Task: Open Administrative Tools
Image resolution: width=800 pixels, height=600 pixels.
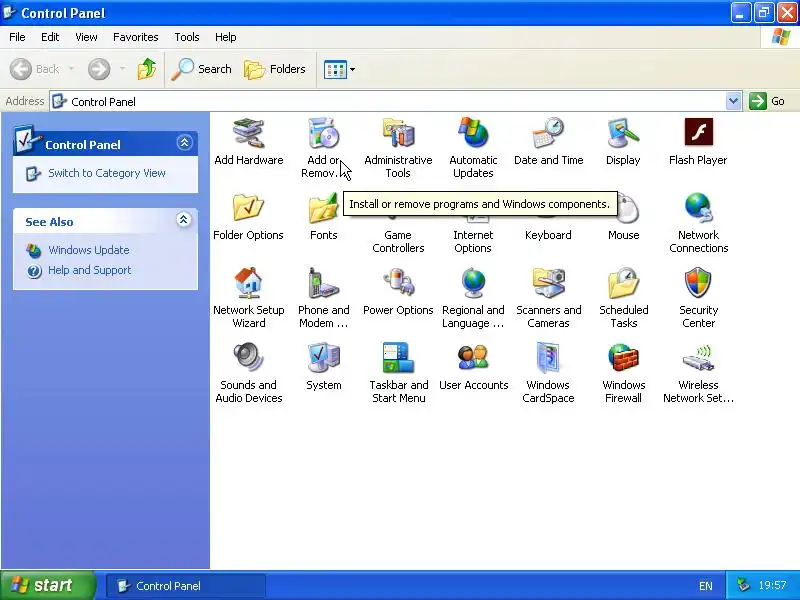Action: click(x=398, y=148)
